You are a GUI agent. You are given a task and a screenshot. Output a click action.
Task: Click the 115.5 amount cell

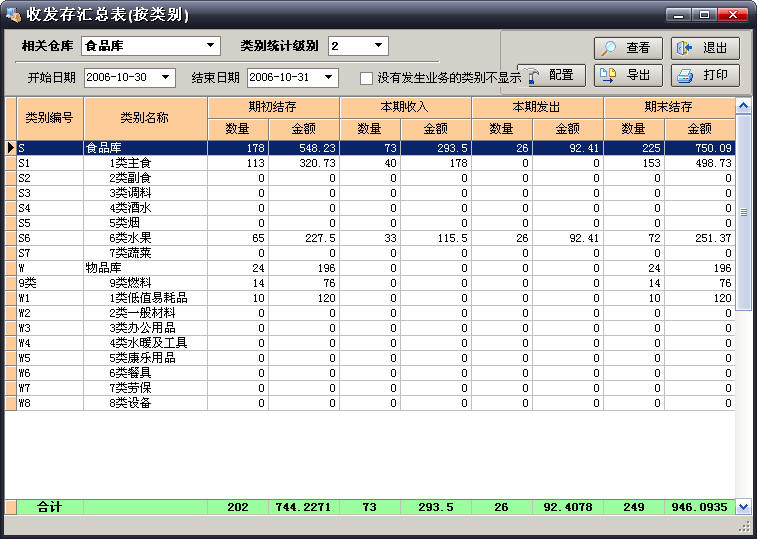(436, 238)
